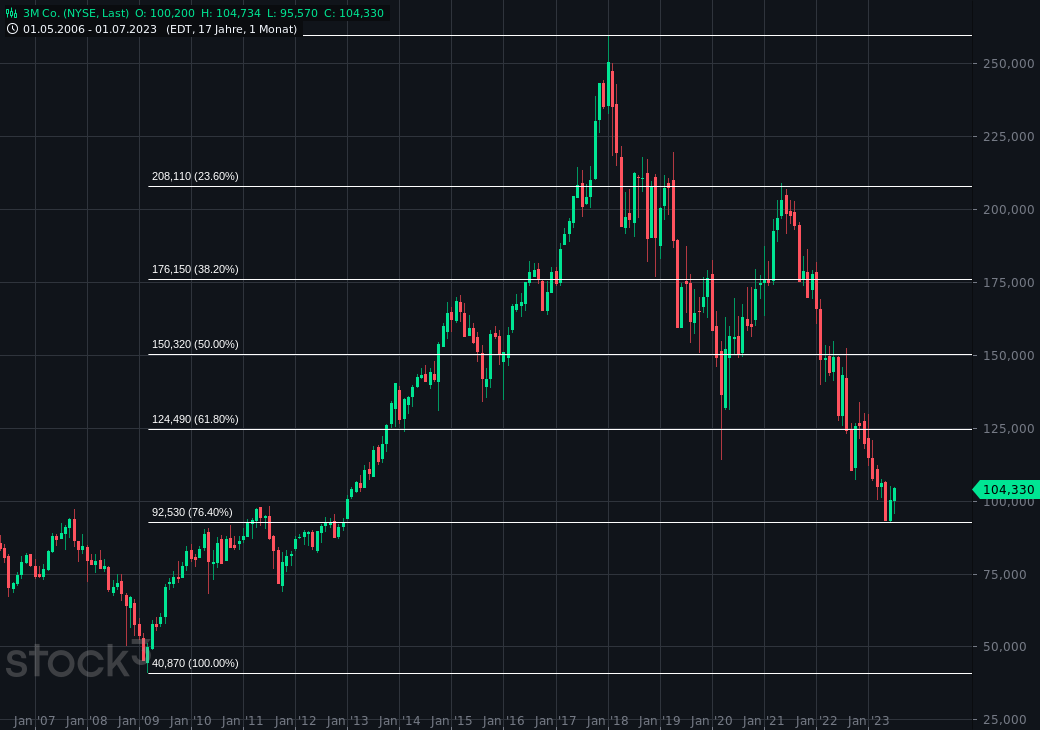Click the Jan '23 time axis label
Screen dimensions: 1040x730
[x=868, y=721]
